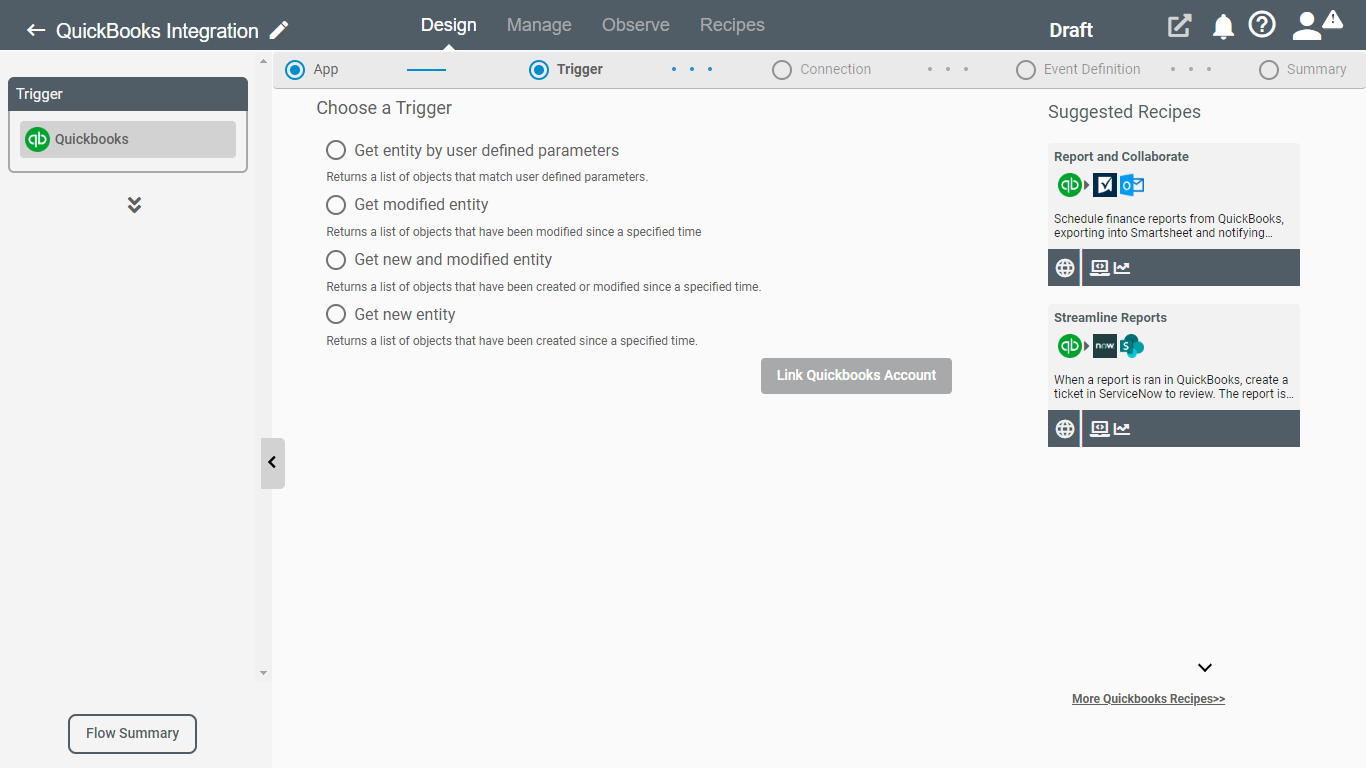Click Suggested Recipes heading
Screen dimensions: 1366x768
1124,112
